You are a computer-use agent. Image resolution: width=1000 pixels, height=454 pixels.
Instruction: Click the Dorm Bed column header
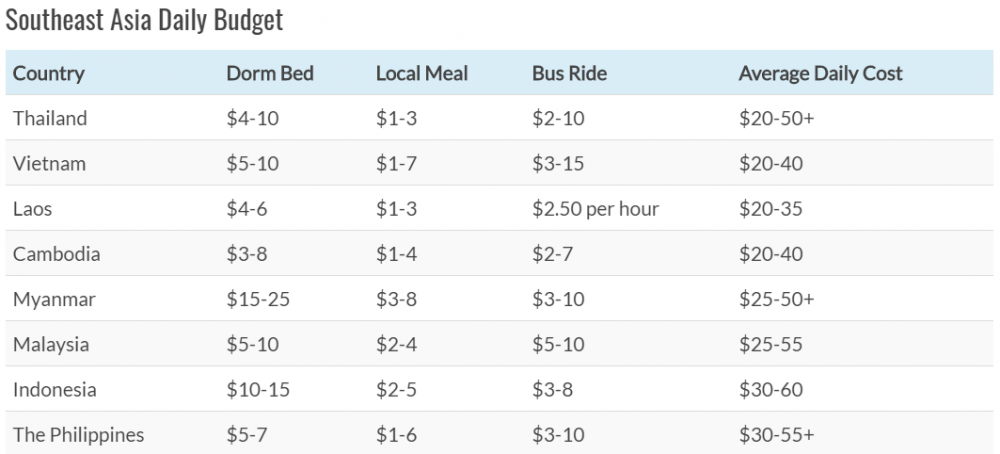(270, 73)
